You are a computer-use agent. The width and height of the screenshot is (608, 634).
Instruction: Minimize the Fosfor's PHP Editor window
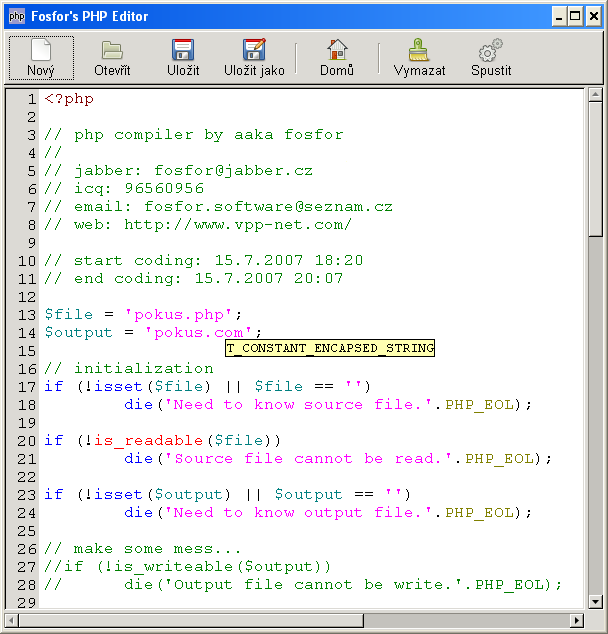pos(559,17)
